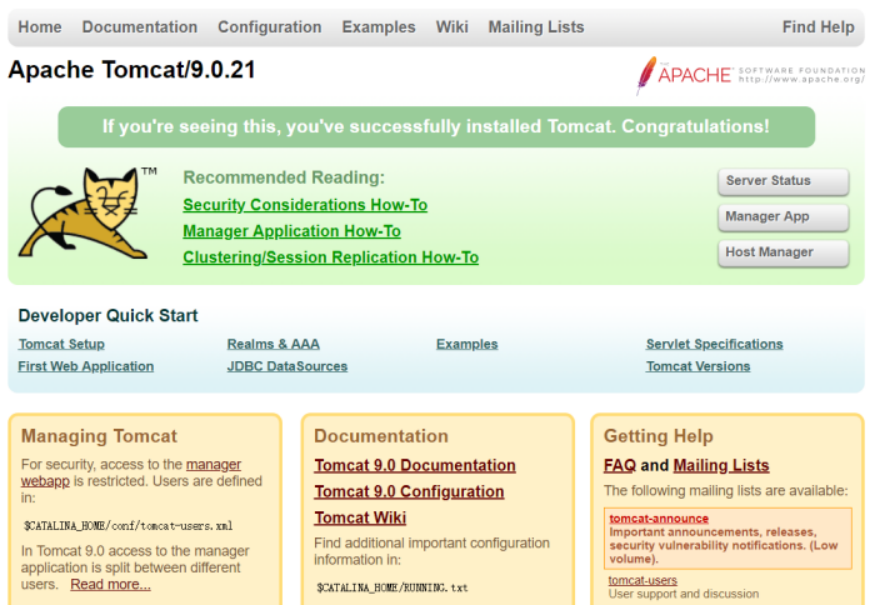Open Examples in the top navigation bar
This screenshot has height=605, width=875.
coord(378,27)
